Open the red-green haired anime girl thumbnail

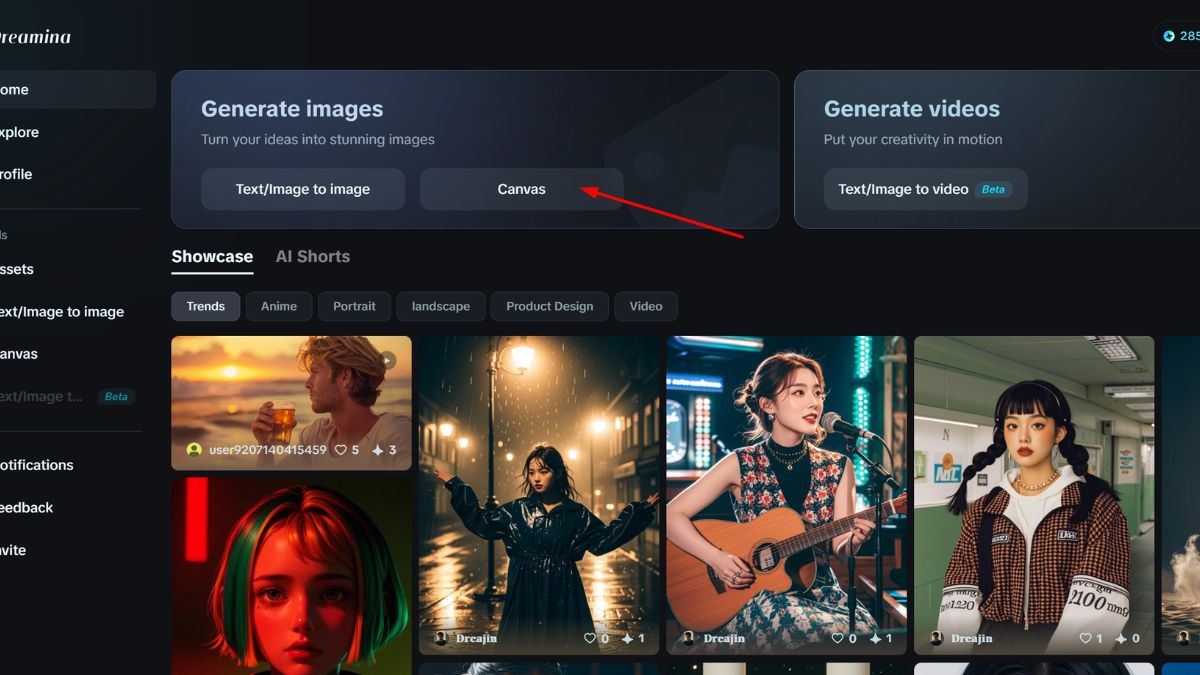[x=291, y=576]
